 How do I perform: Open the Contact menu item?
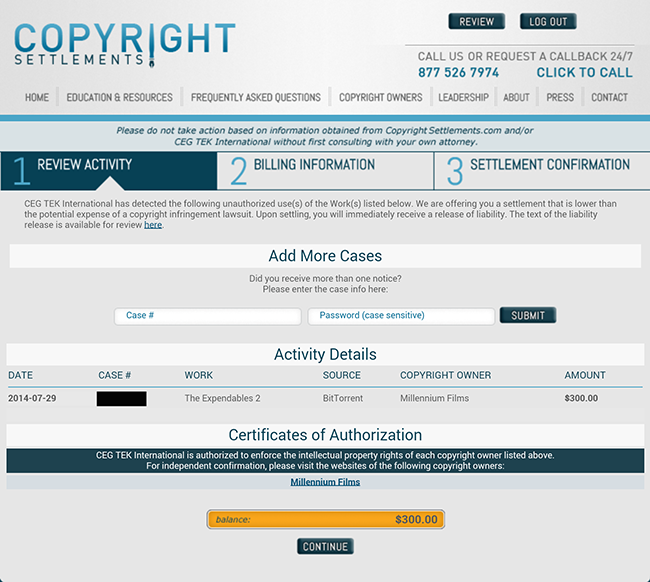pyautogui.click(x=609, y=97)
